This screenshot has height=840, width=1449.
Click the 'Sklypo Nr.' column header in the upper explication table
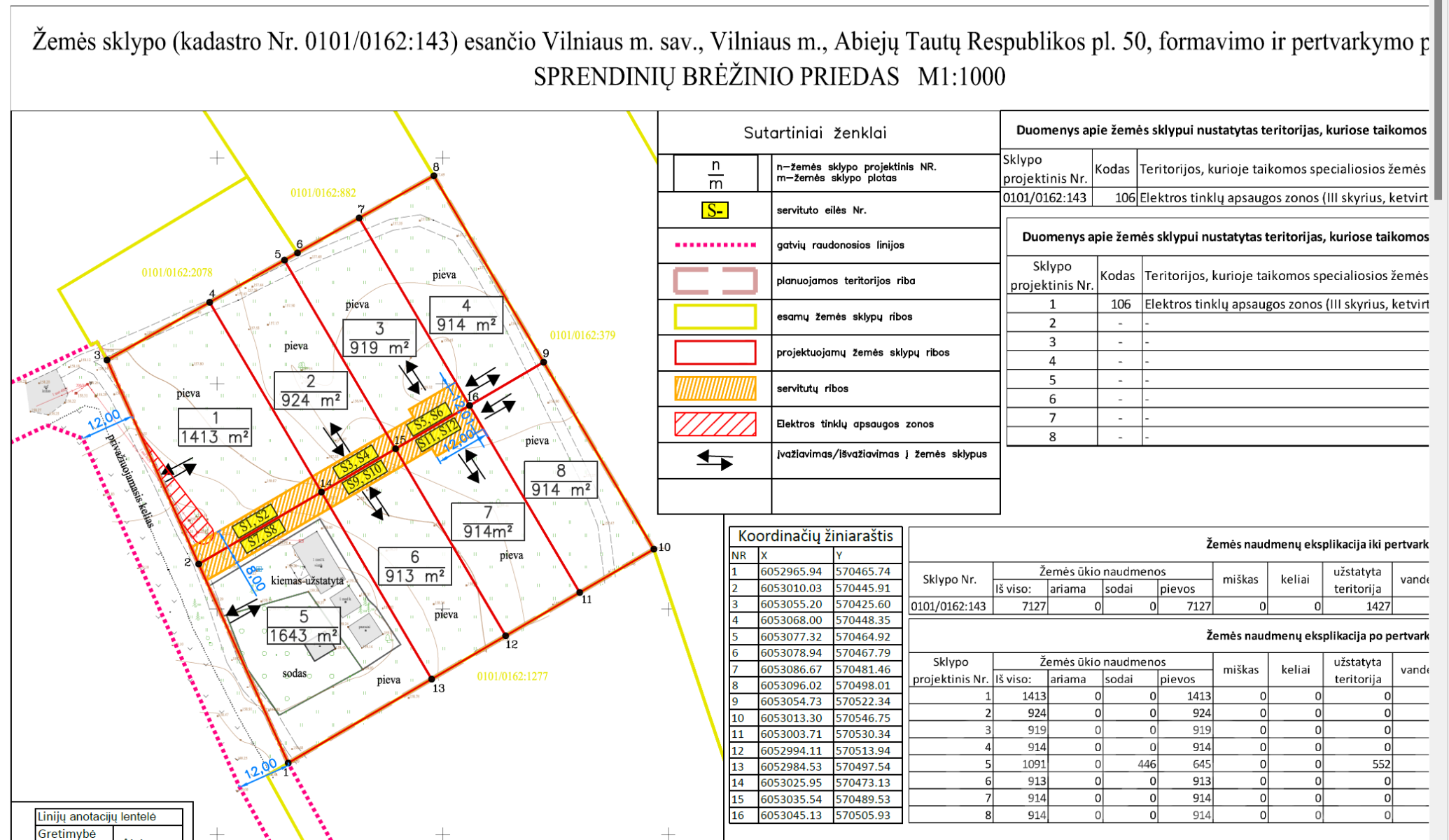(949, 580)
